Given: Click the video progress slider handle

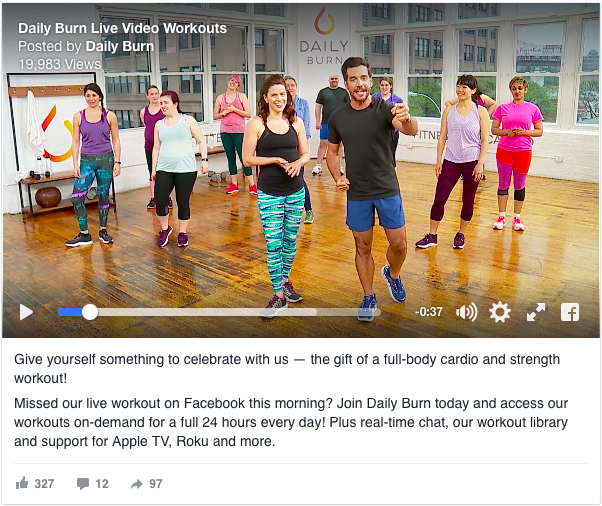Looking at the screenshot, I should coord(90,312).
